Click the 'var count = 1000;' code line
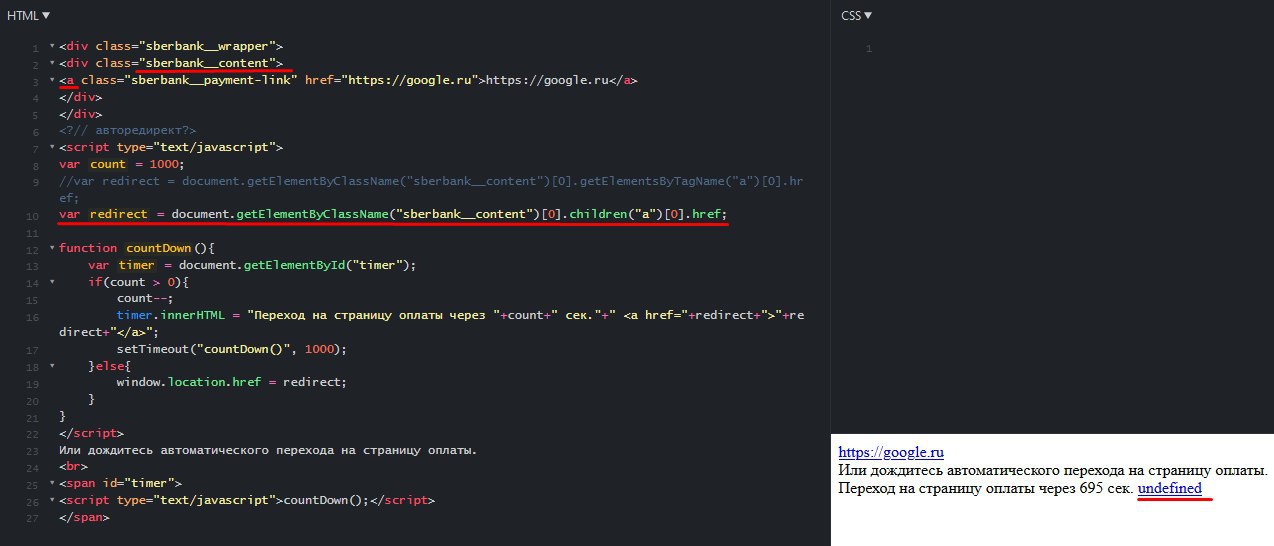The width and height of the screenshot is (1274, 546). click(x=122, y=164)
